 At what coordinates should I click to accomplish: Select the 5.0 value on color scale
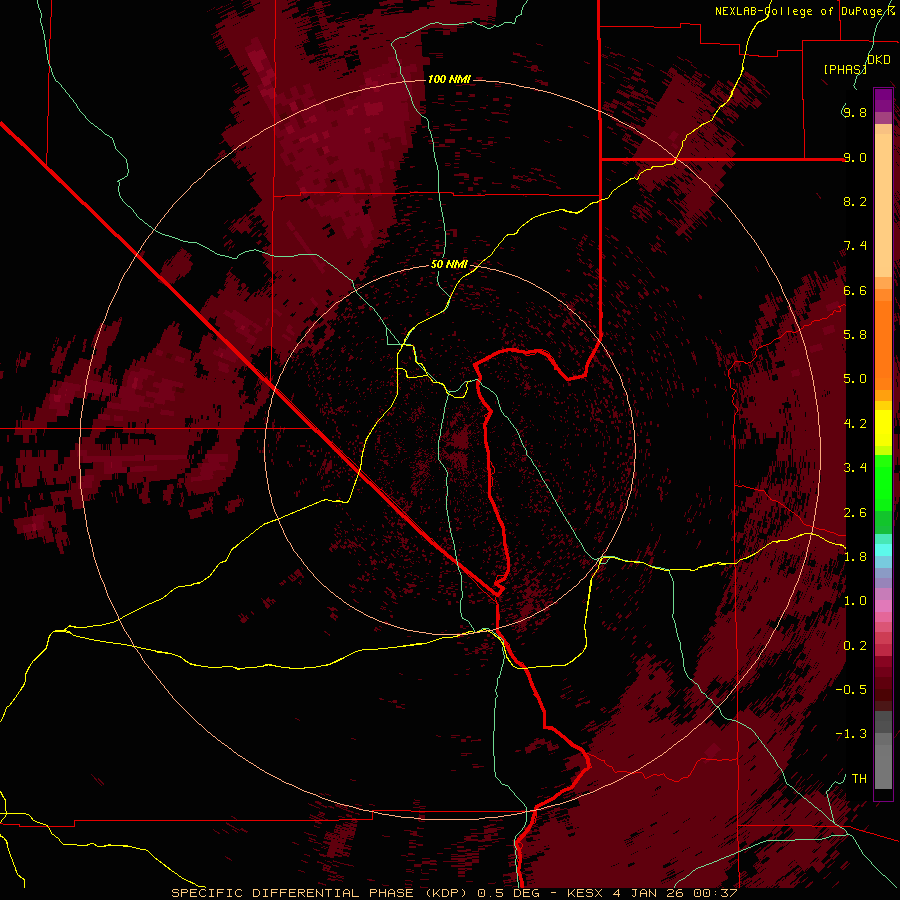click(855, 379)
